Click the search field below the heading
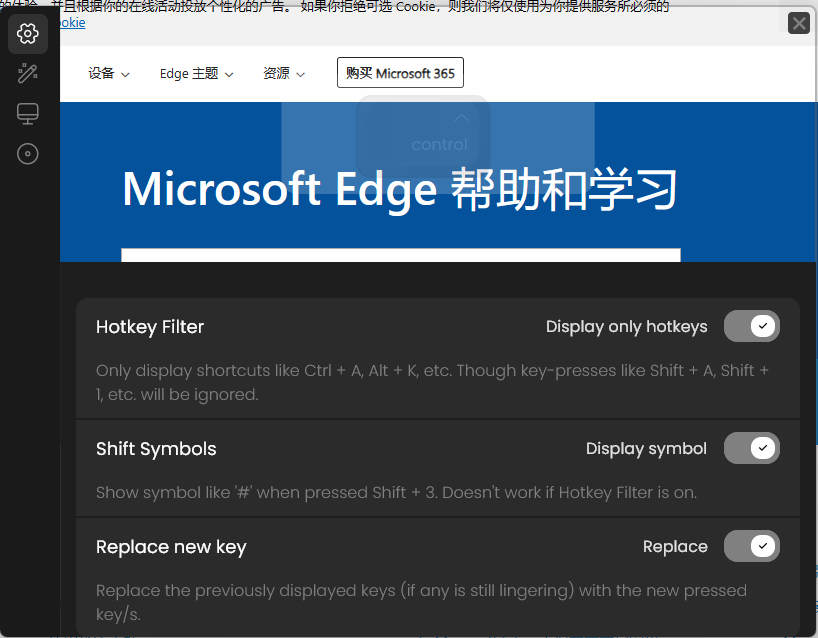Screen dimensions: 818x638 401,255
